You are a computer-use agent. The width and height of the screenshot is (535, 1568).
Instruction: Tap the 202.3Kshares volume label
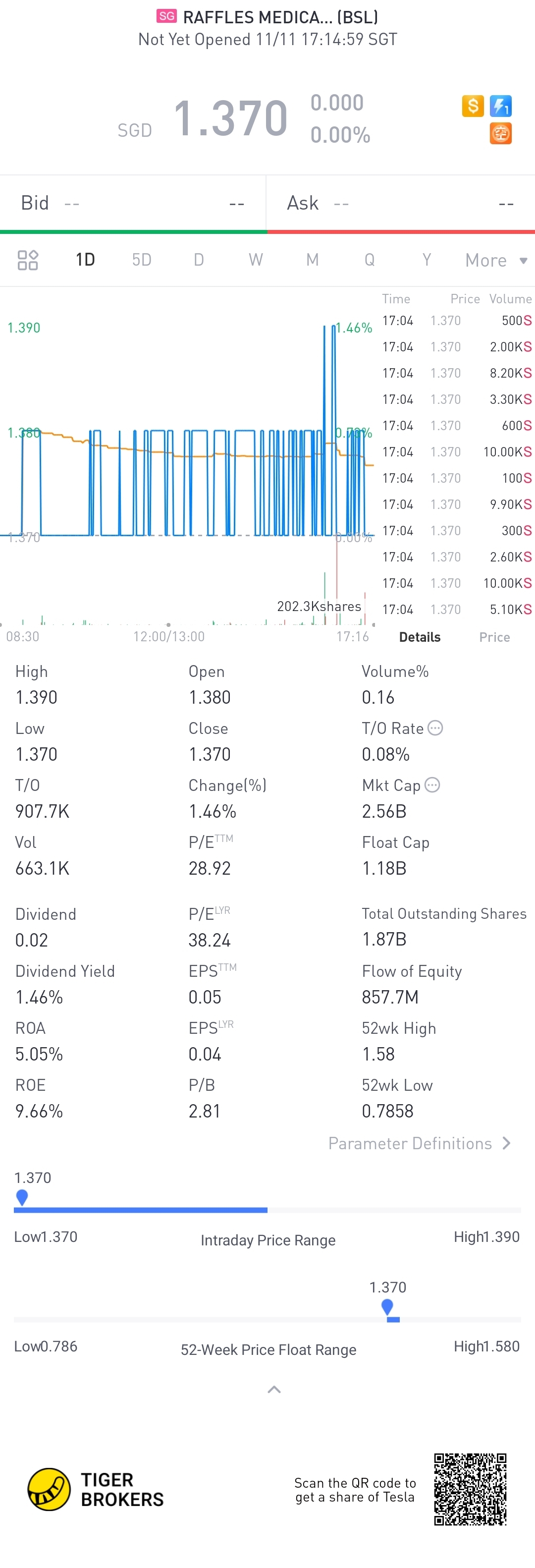coord(319,606)
